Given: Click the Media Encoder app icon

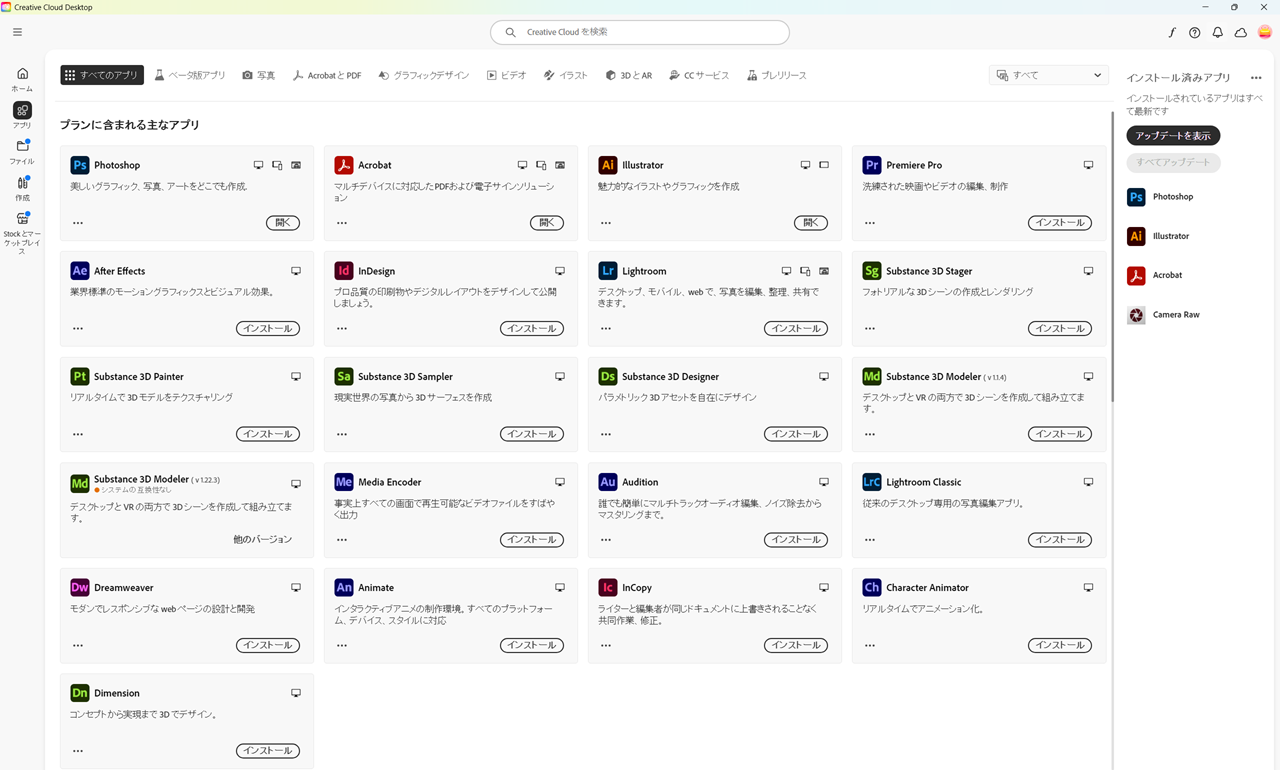Looking at the screenshot, I should tap(344, 482).
